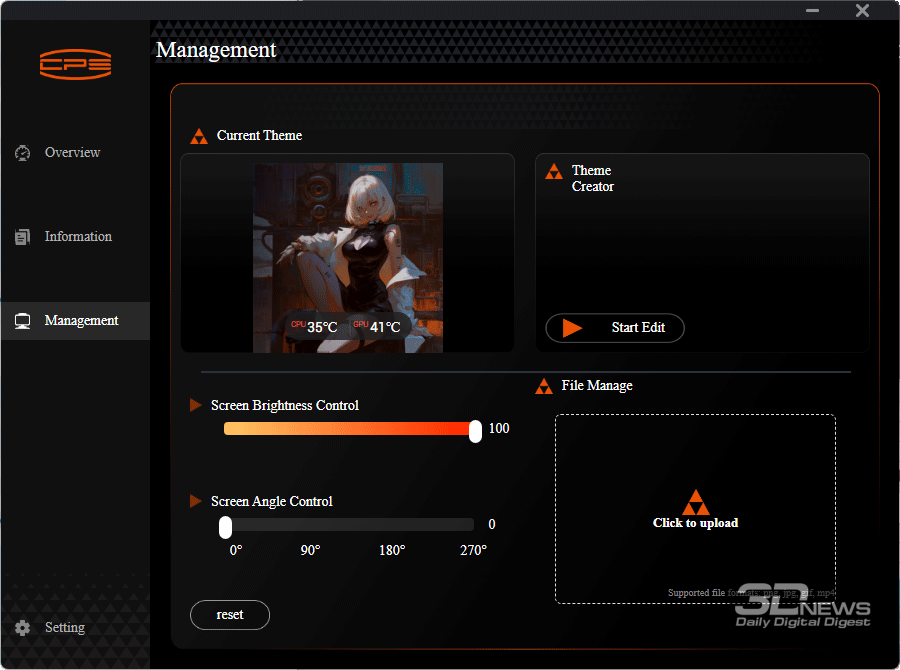Screen dimensions: 900x670
Task: Open the Setting page
Action: [75, 628]
